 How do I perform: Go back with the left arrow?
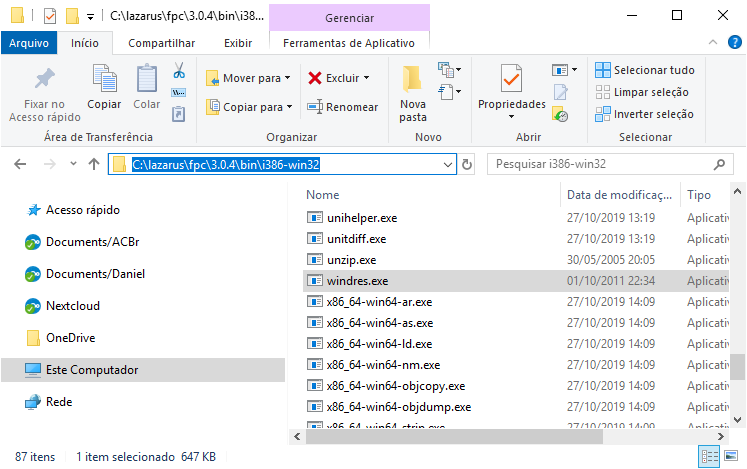tap(20, 164)
